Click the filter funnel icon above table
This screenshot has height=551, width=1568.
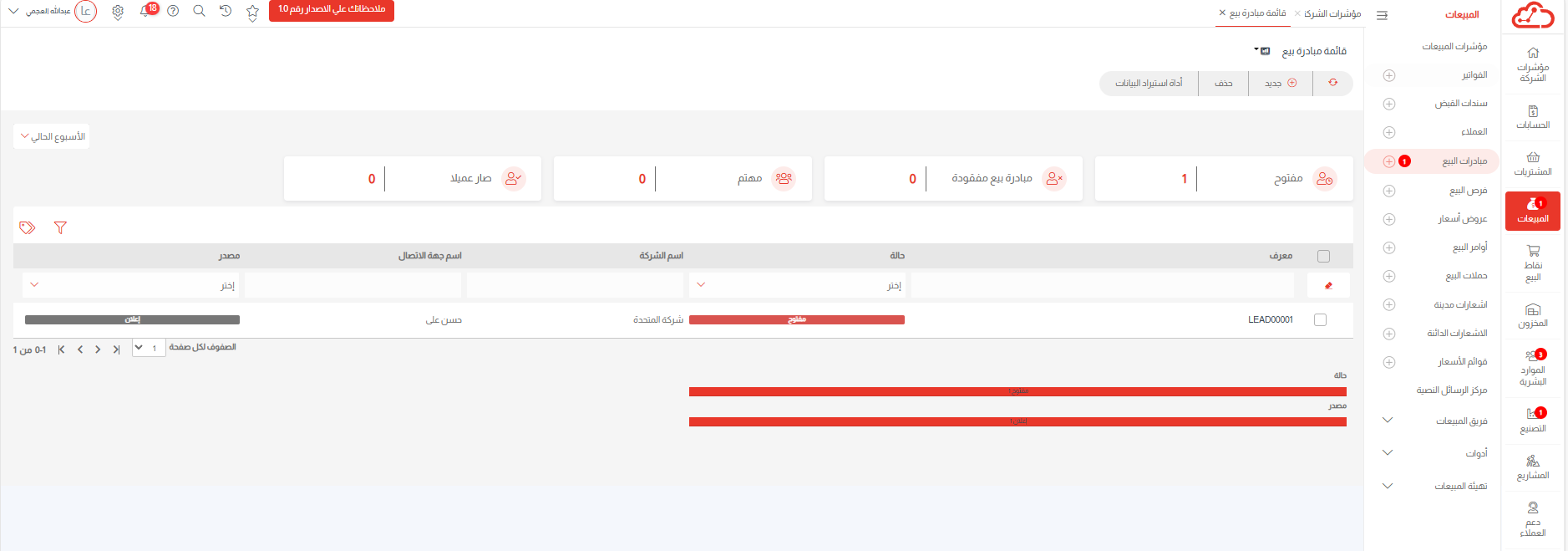coord(60,227)
